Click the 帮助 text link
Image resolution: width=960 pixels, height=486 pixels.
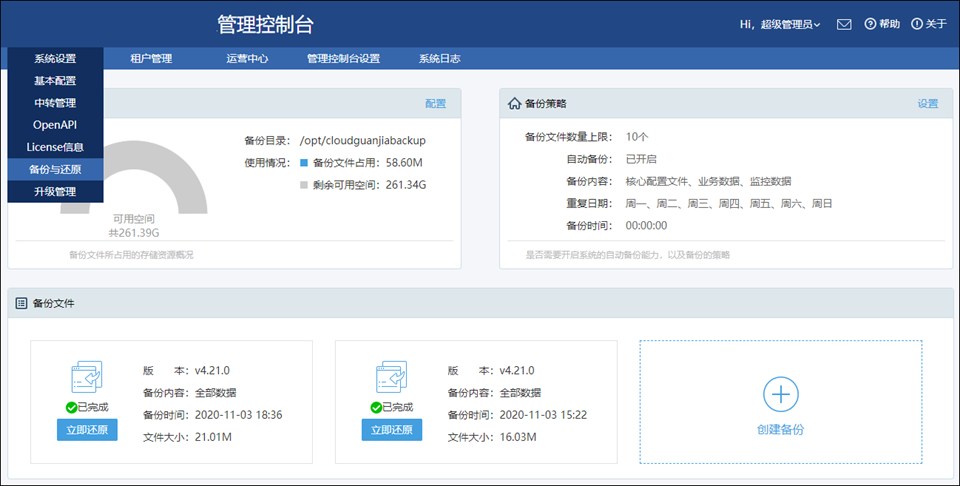890,24
